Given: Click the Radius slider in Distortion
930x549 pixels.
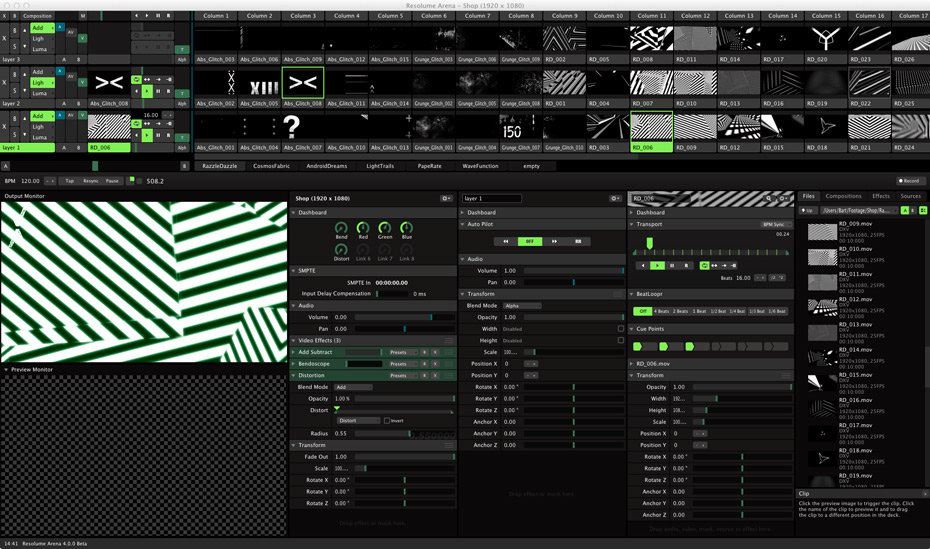Looking at the screenshot, I should tap(400, 433).
